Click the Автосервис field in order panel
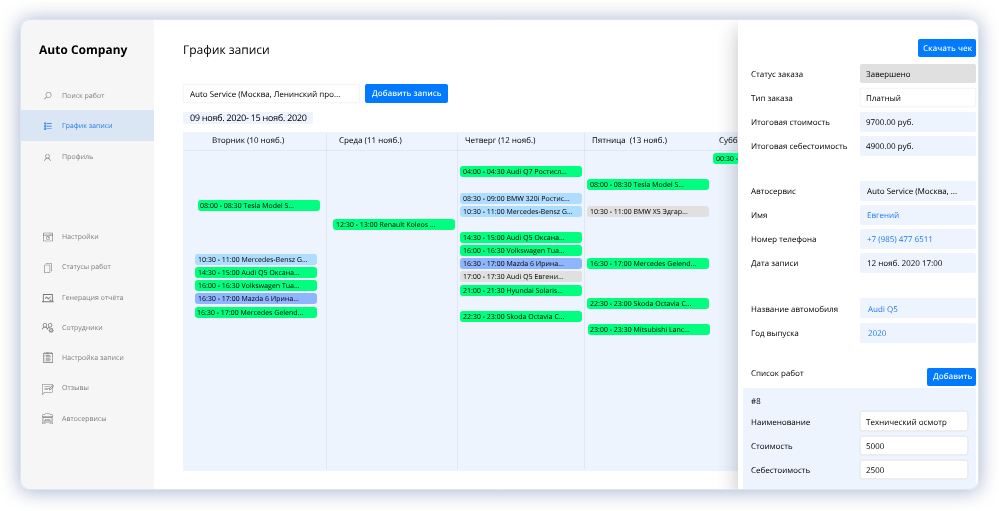 point(917,191)
